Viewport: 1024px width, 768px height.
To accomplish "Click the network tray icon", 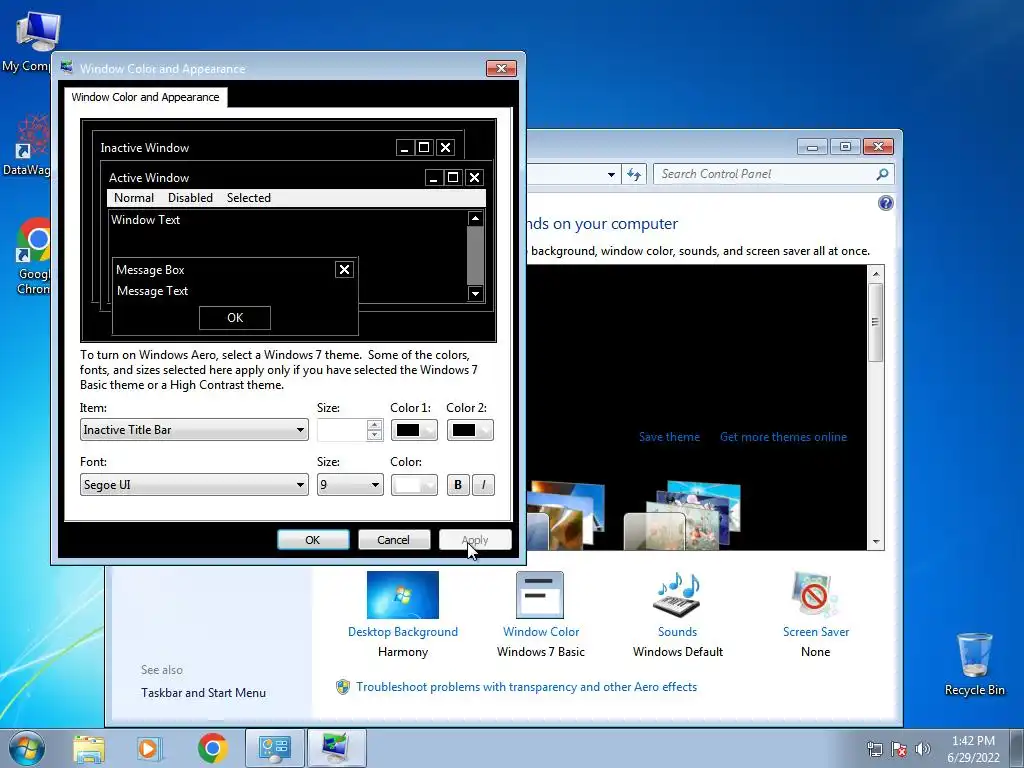I will 874,749.
